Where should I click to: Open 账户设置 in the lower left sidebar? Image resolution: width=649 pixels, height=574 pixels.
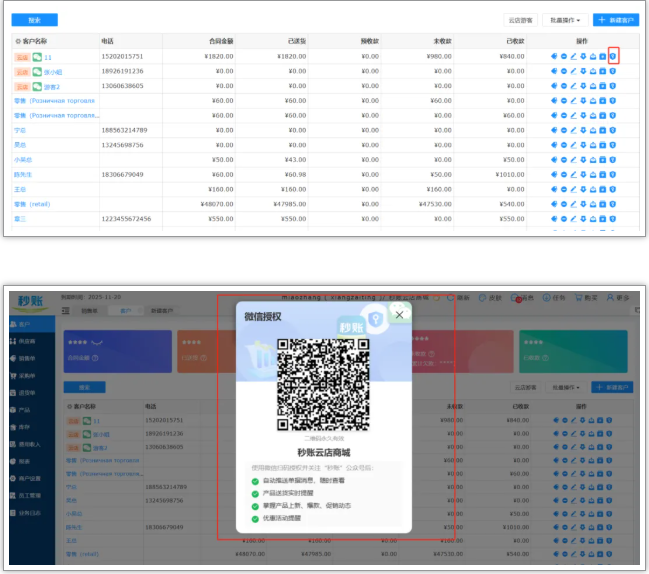[x=32, y=478]
